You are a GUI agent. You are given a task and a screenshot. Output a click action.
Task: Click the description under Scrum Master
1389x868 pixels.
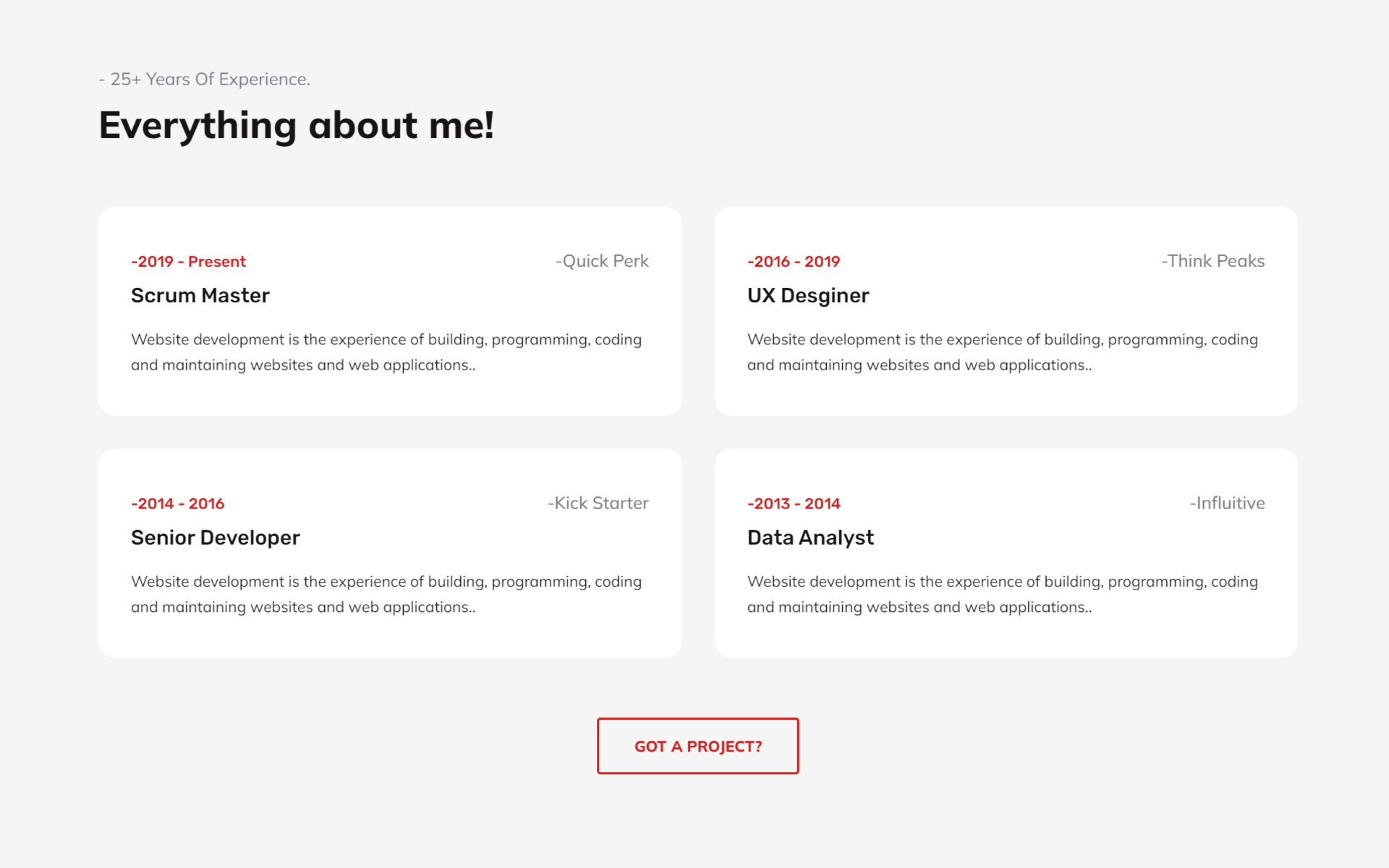(x=386, y=352)
